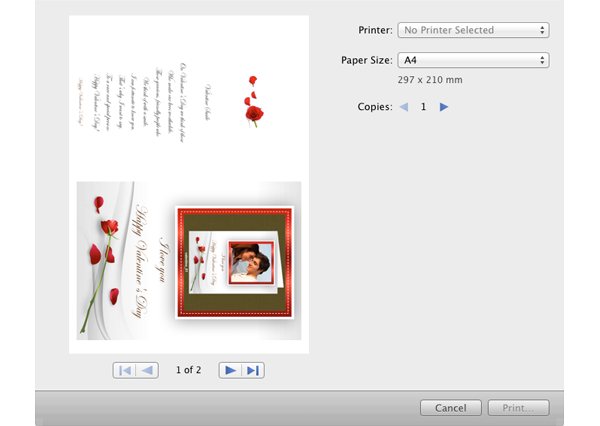This screenshot has height=426, width=600.
Task: Click the Copies label
Action: point(374,106)
